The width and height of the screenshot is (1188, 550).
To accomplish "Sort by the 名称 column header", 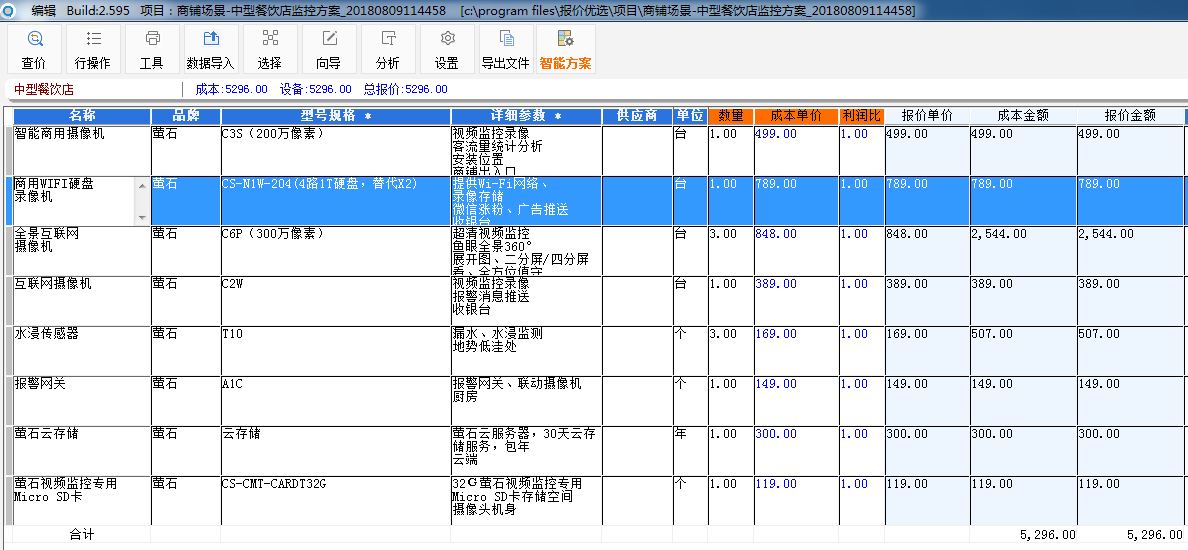I will [x=82, y=116].
